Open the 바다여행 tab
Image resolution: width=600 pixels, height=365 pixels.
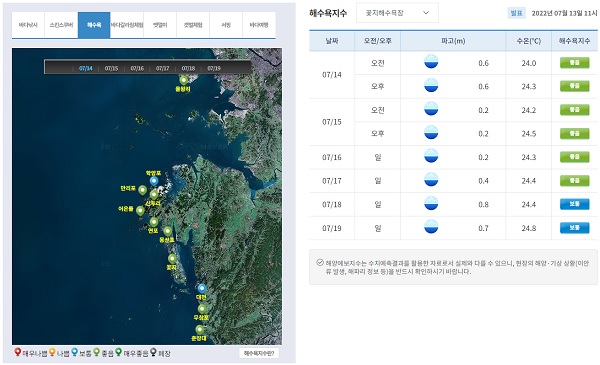(x=259, y=25)
